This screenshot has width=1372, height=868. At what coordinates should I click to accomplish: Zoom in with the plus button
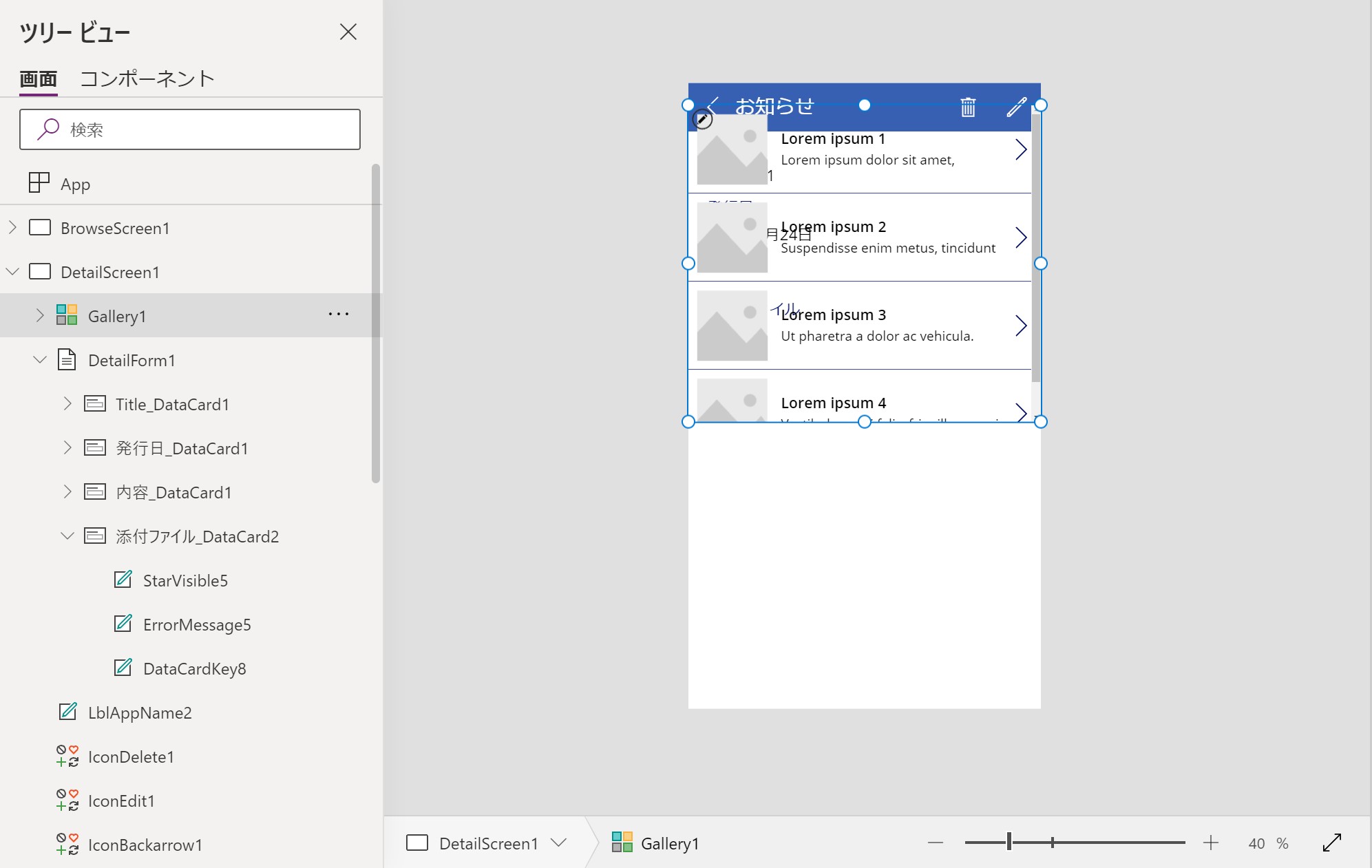click(x=1210, y=843)
